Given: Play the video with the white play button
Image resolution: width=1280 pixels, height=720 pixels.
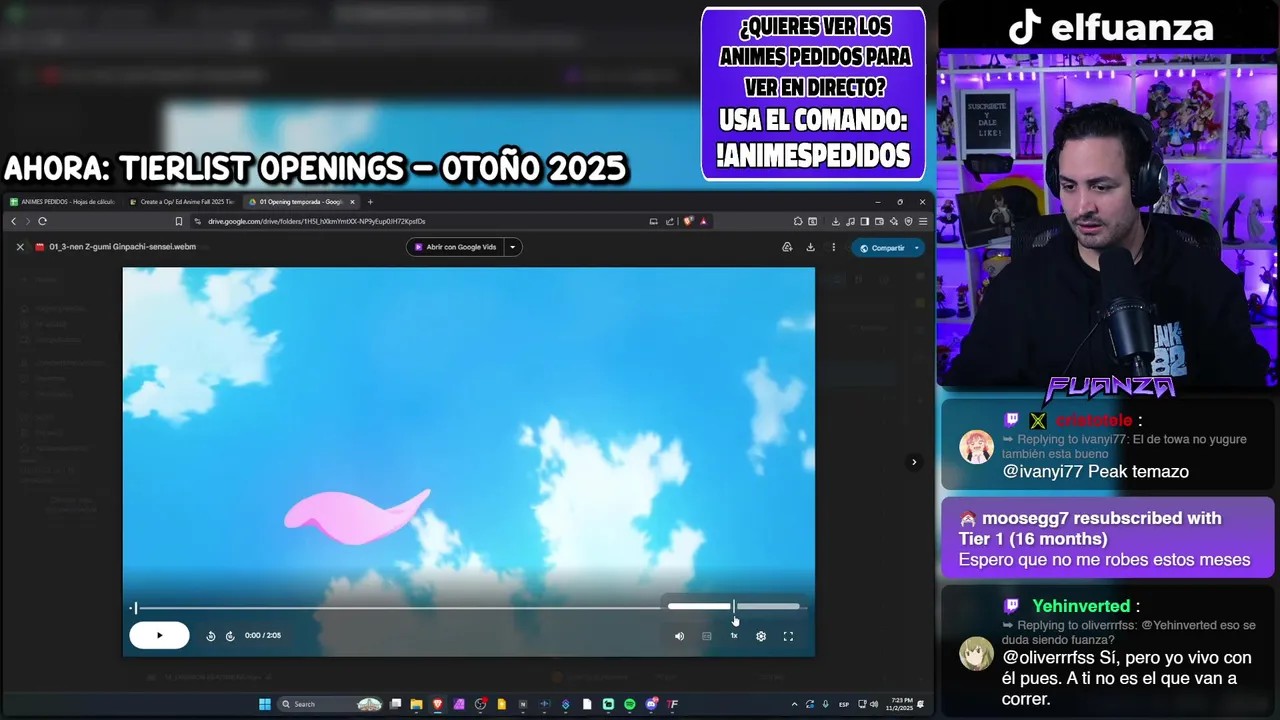Looking at the screenshot, I should [159, 635].
